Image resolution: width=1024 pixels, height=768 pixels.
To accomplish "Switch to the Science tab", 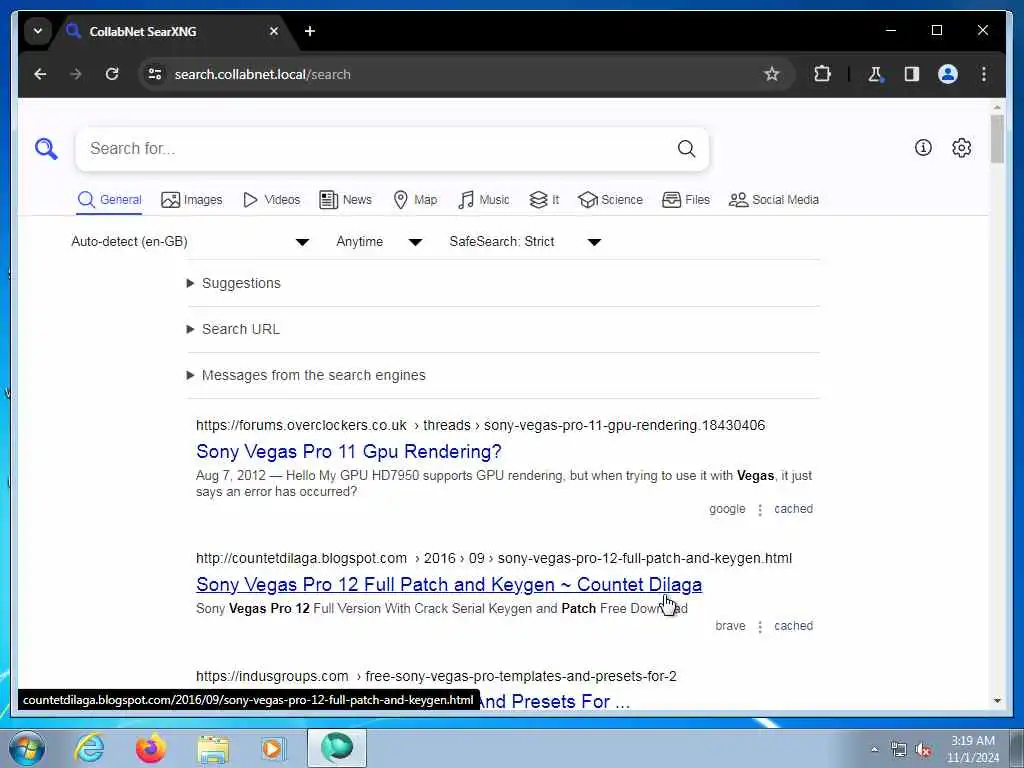I will pos(610,200).
